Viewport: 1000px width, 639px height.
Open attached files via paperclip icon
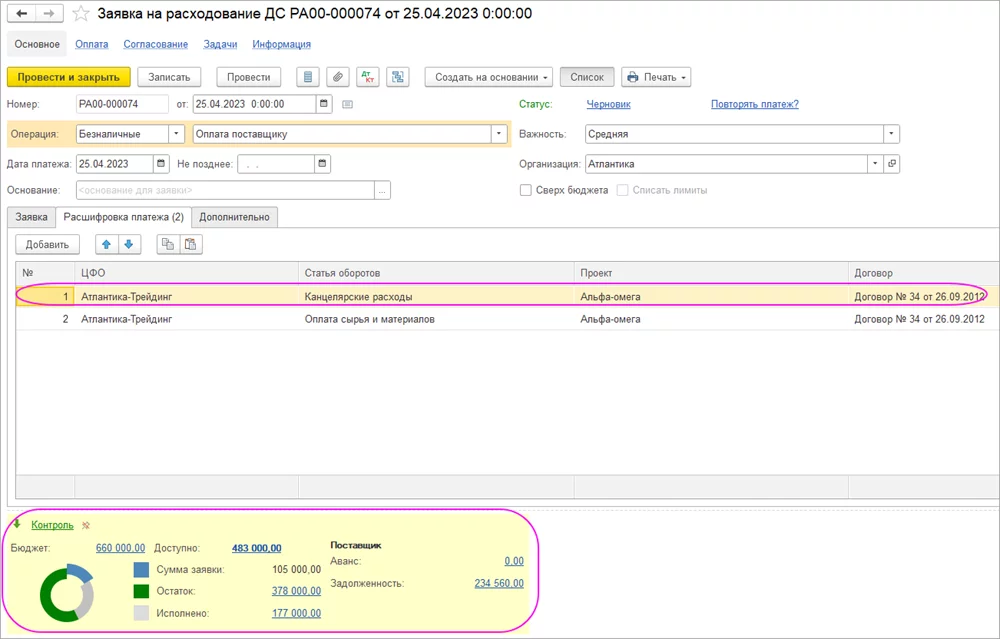point(338,77)
